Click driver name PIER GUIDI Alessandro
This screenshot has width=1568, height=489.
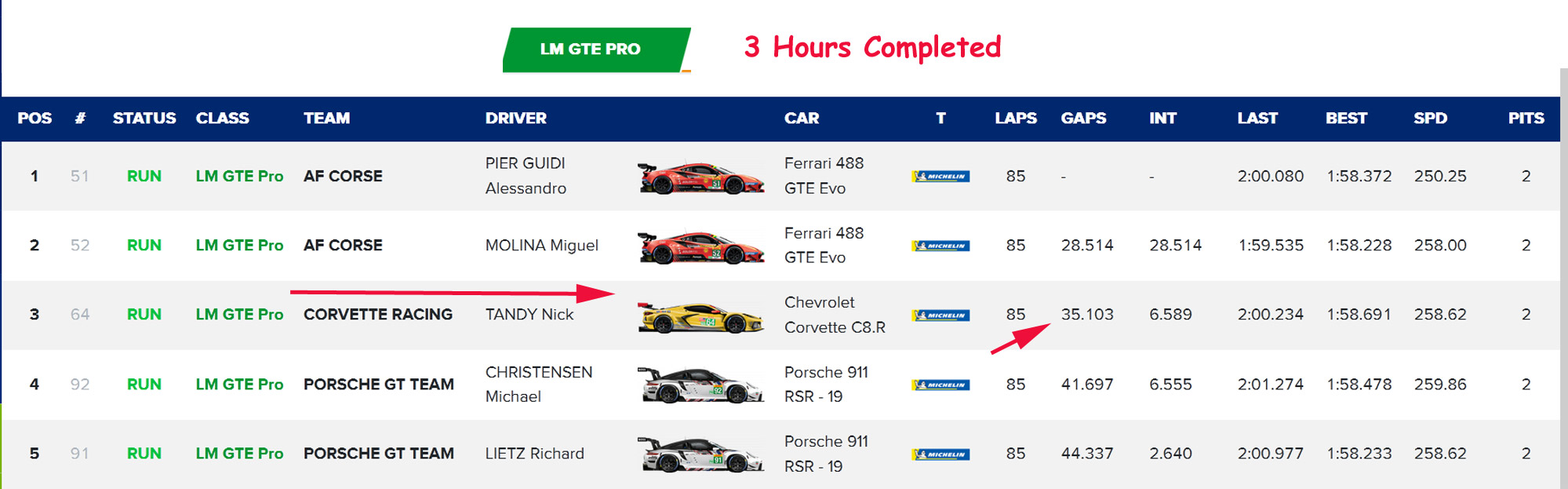click(526, 176)
